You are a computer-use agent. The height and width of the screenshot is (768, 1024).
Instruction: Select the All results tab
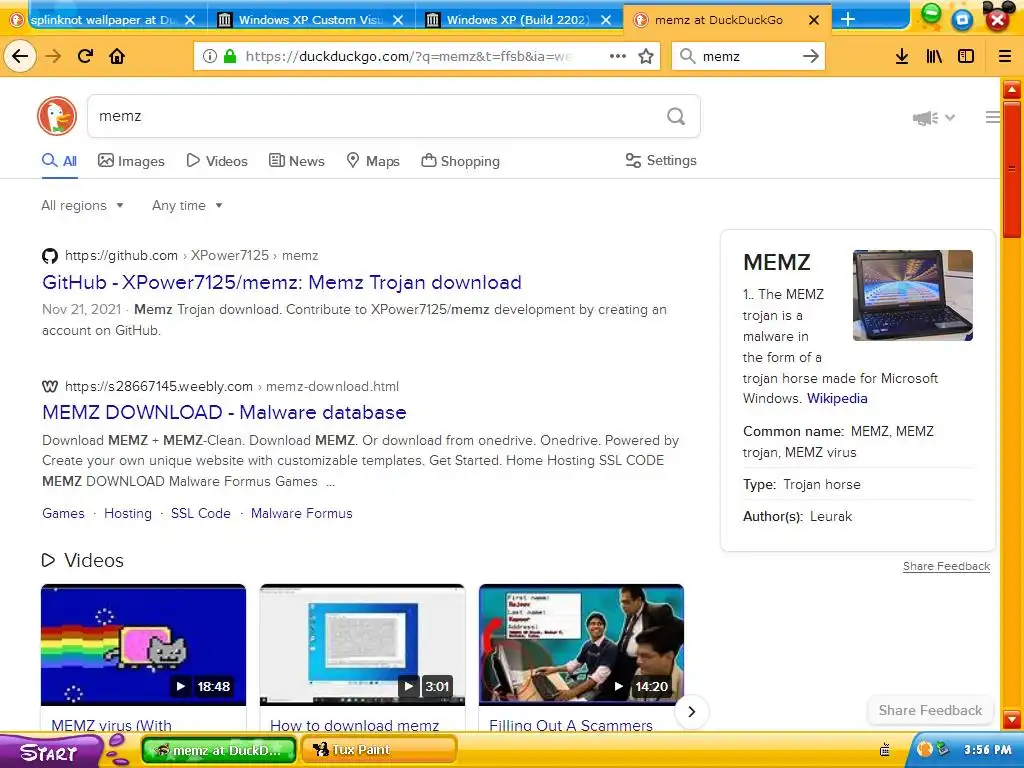(x=59, y=161)
